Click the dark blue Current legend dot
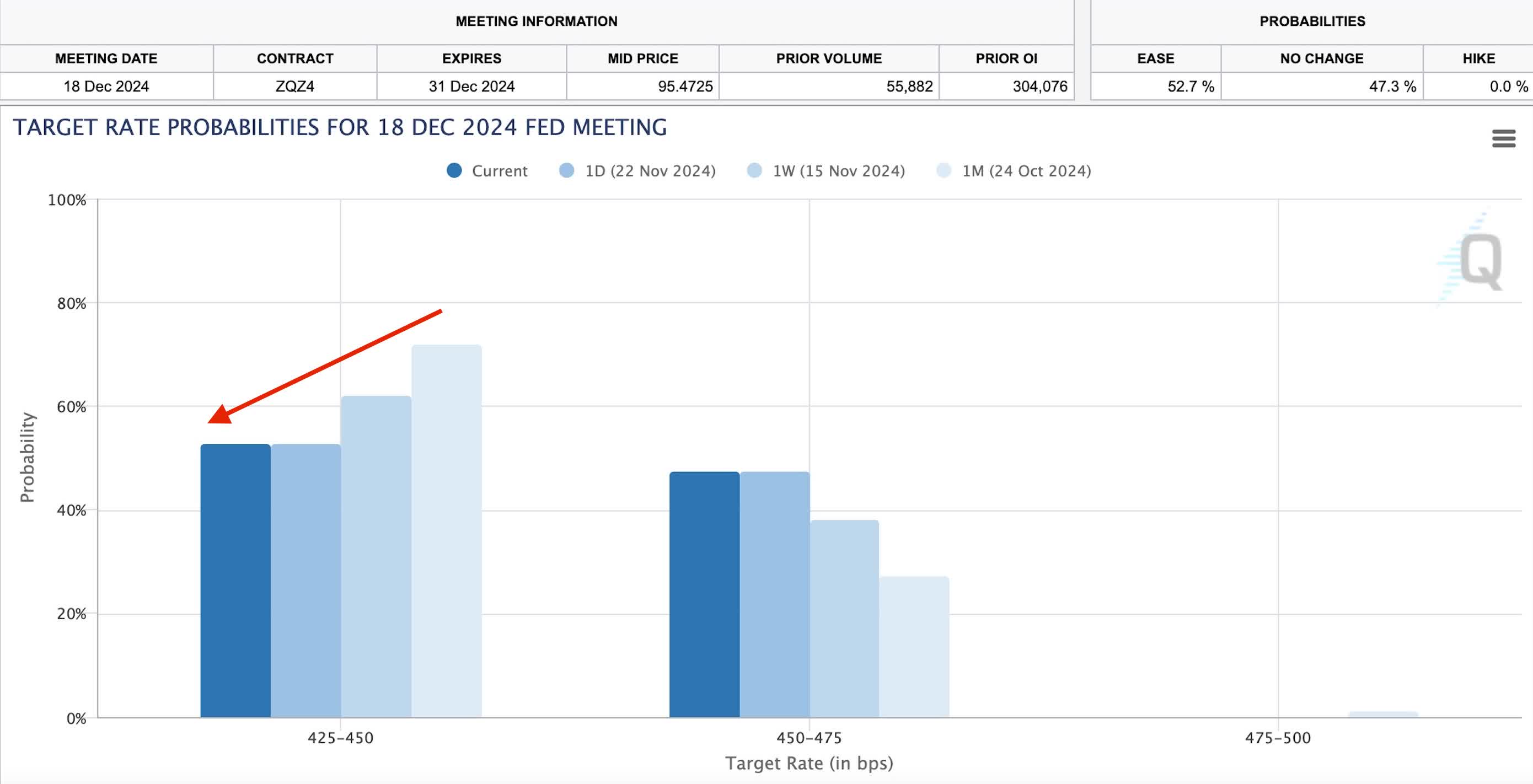Viewport: 1533px width, 784px height. 454,171
